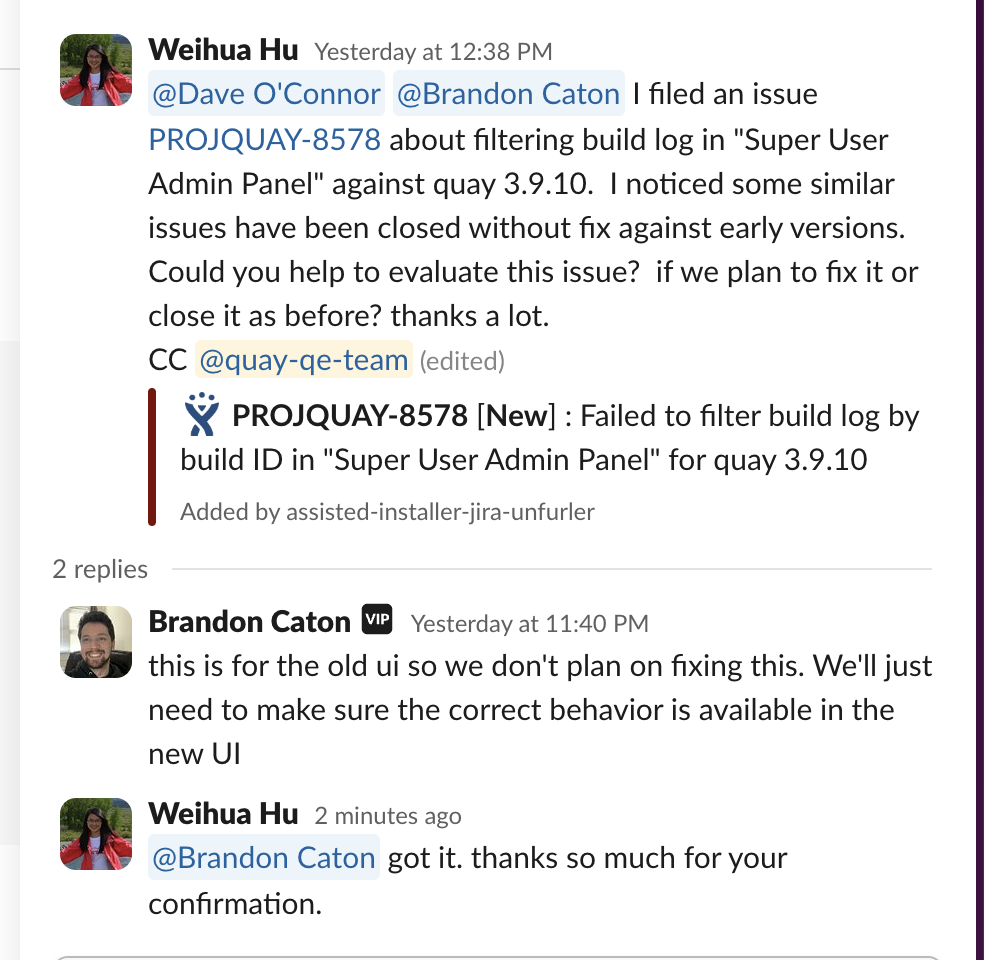Open the @Dave O'Connor mention

[x=267, y=94]
